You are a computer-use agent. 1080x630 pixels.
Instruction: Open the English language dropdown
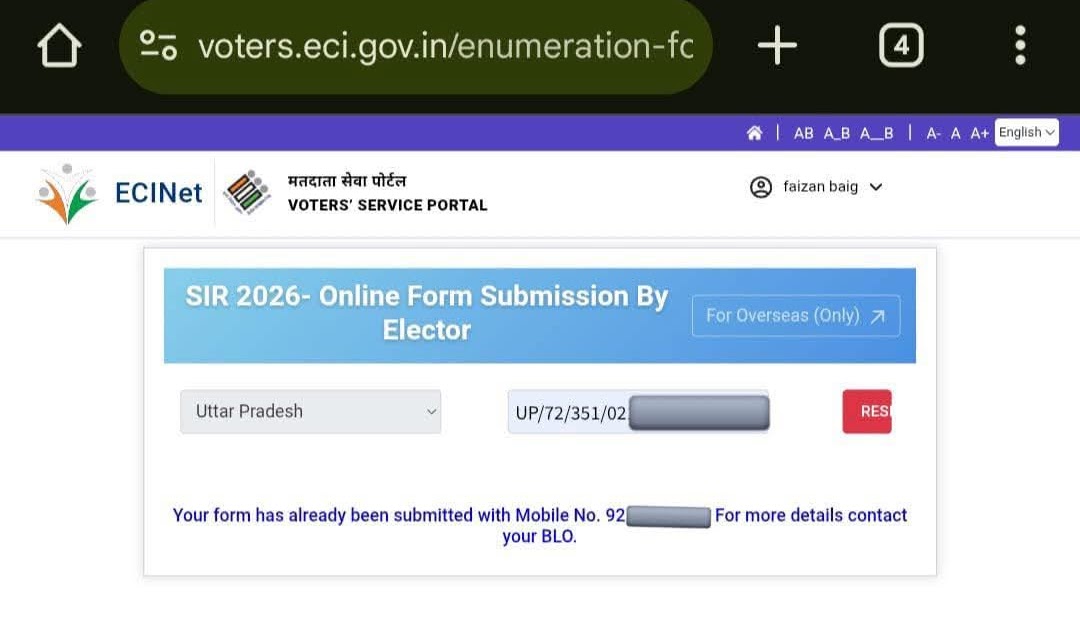pyautogui.click(x=1026, y=132)
